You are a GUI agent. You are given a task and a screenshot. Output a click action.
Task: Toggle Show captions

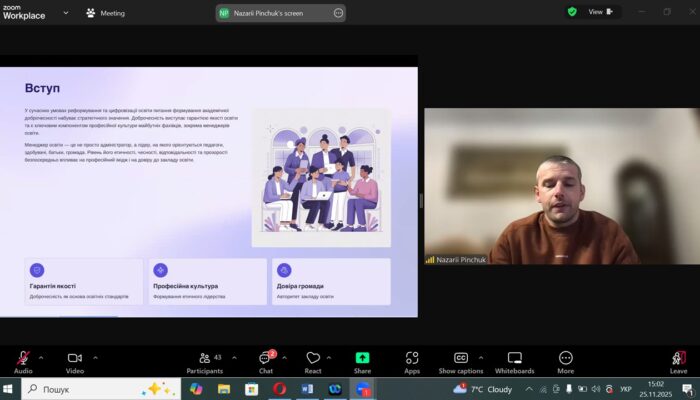461,358
